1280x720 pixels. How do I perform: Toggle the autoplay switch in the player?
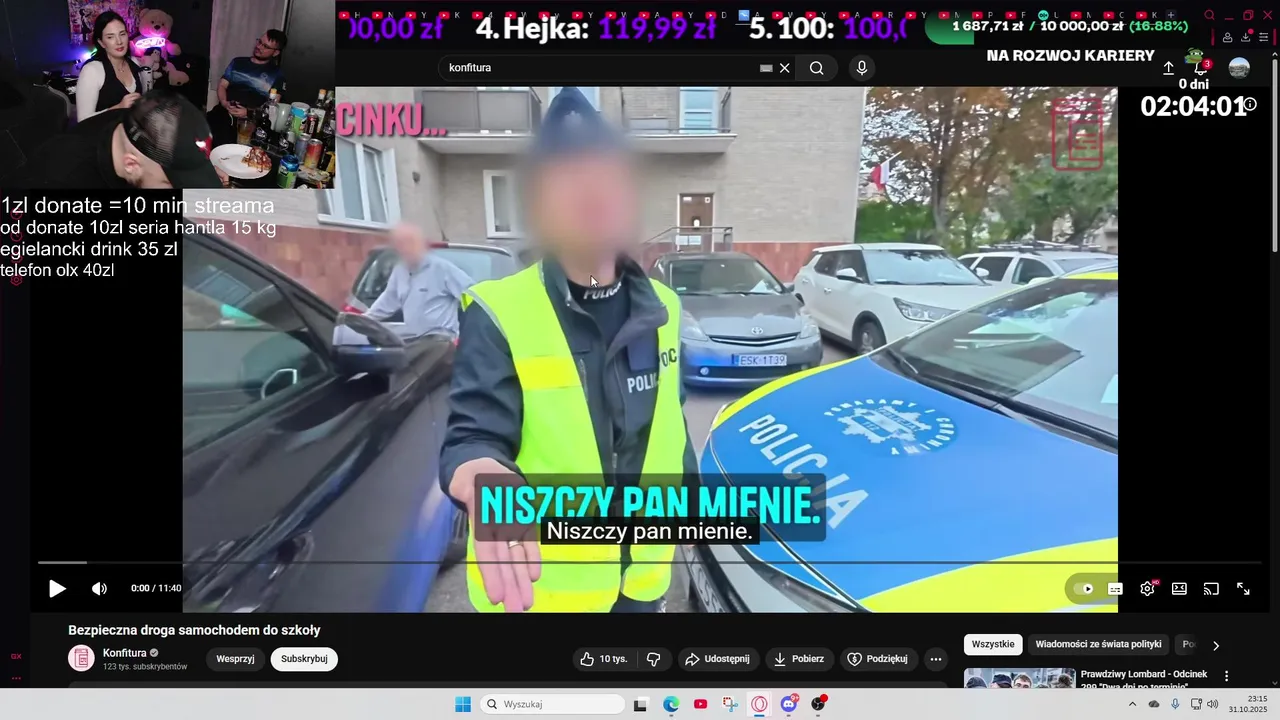[1083, 589]
